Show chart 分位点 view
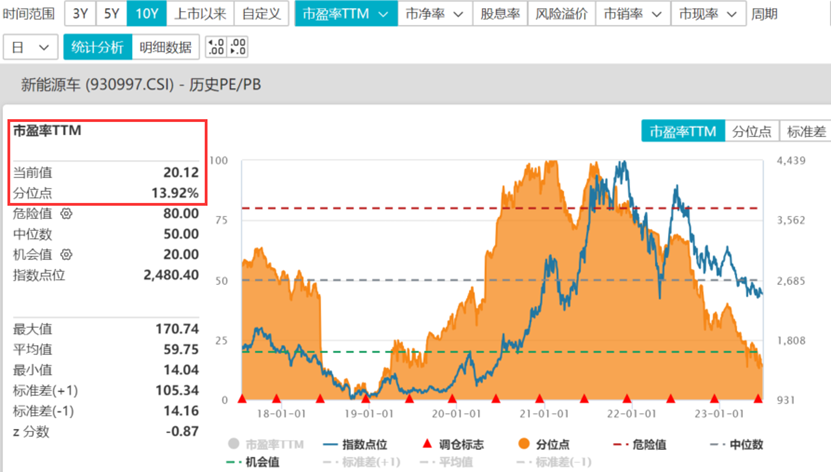Image resolution: width=831 pixels, height=472 pixels. (752, 131)
